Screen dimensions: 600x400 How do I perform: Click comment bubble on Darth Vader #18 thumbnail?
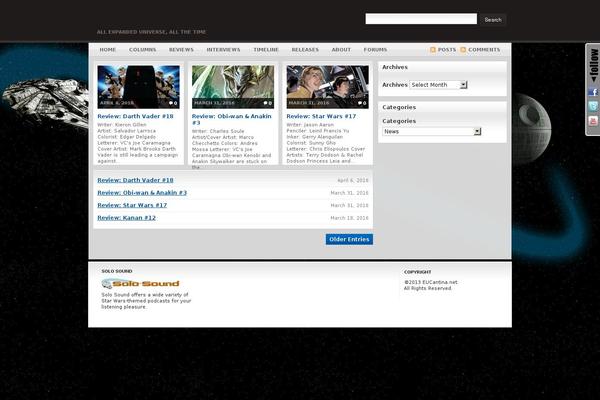click(x=173, y=103)
